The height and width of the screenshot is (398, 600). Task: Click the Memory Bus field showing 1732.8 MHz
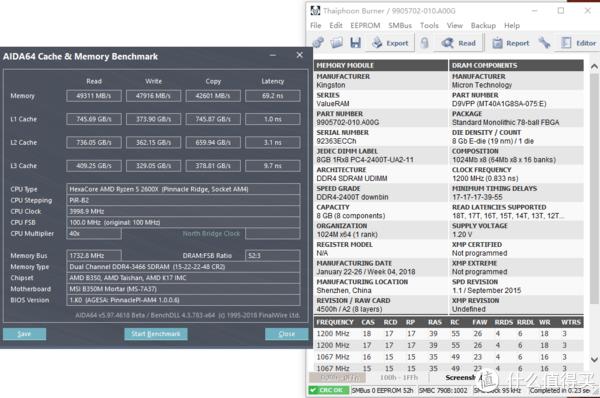tap(94, 256)
